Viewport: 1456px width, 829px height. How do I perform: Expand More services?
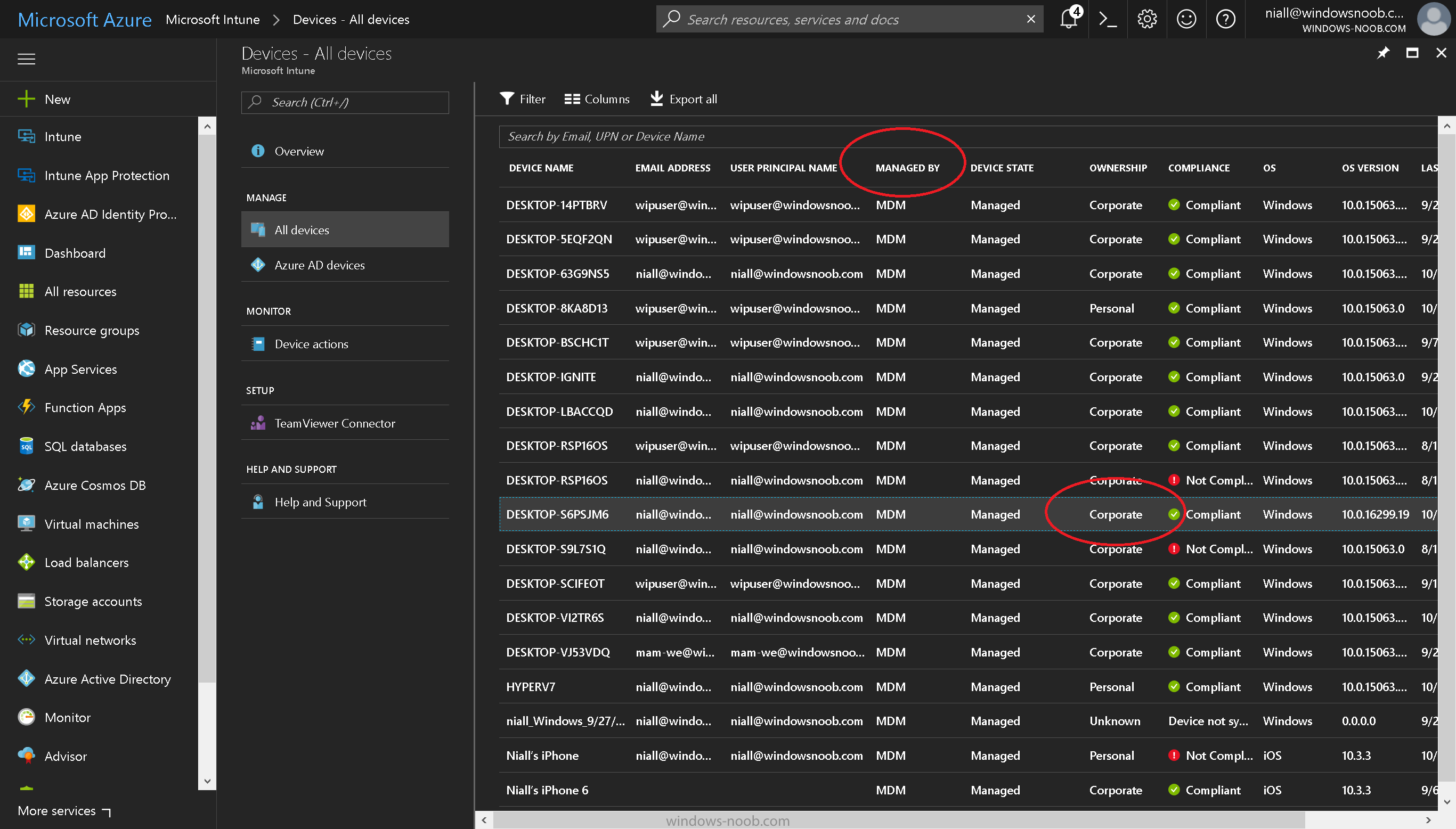64,811
